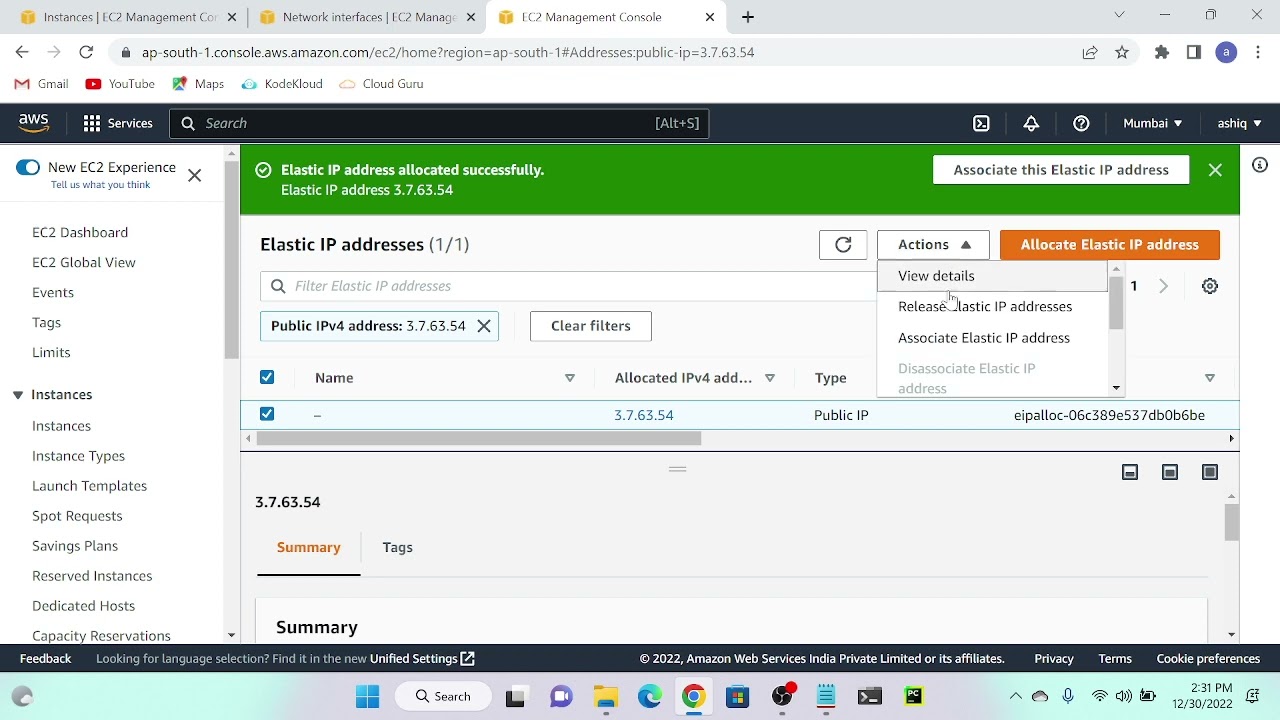The image size is (1280, 720).
Task: Focus the AWS console Search box
Action: pos(439,123)
